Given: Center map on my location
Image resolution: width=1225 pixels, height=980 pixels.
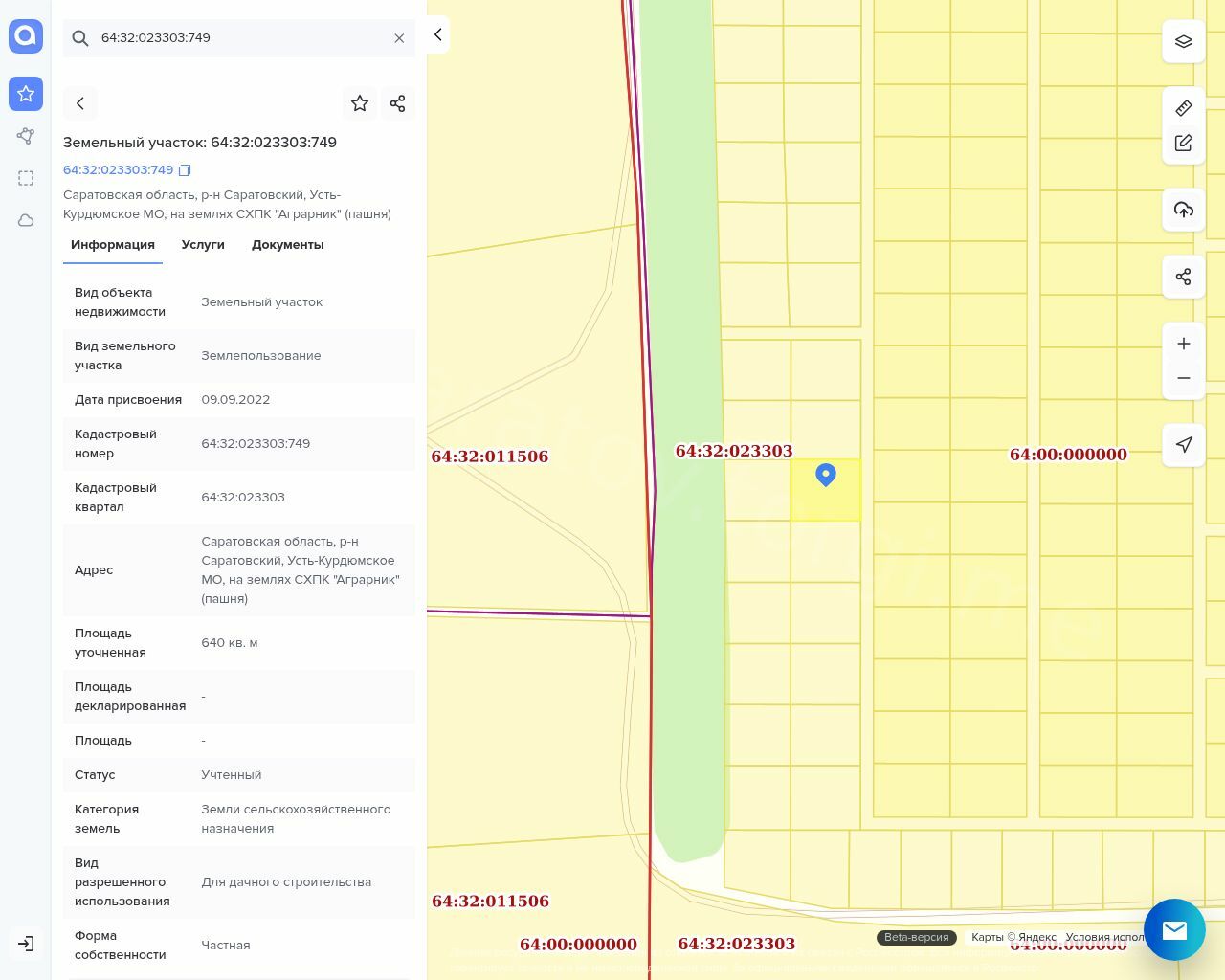Looking at the screenshot, I should [x=1183, y=445].
